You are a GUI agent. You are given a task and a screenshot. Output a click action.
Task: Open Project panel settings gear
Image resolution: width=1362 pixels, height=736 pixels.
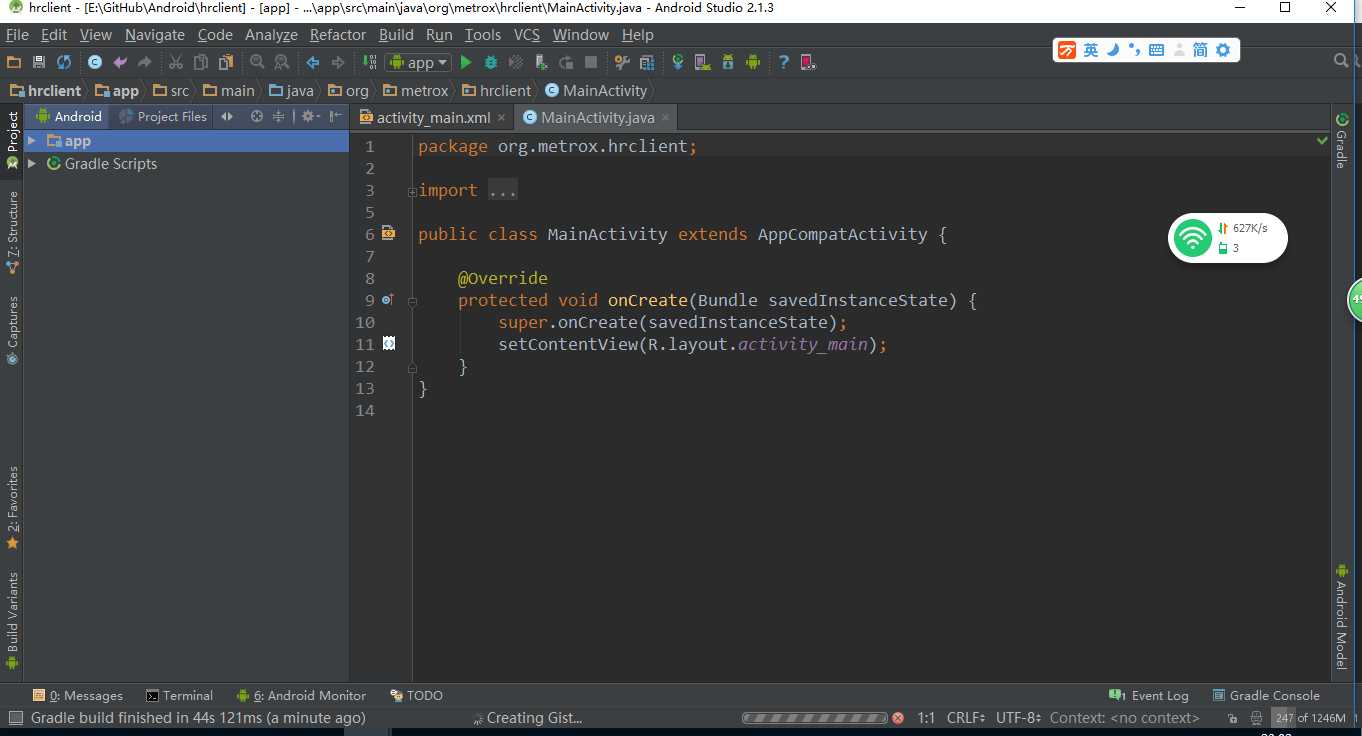click(309, 116)
